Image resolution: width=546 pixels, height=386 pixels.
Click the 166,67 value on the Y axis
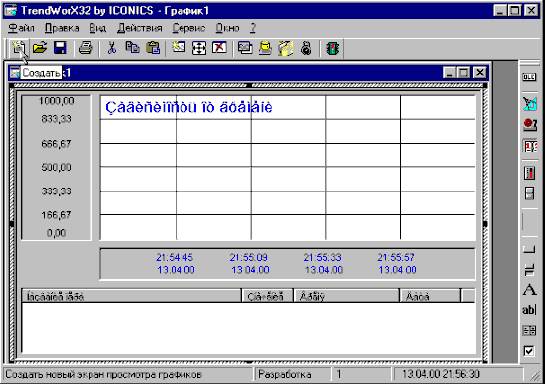click(x=56, y=215)
